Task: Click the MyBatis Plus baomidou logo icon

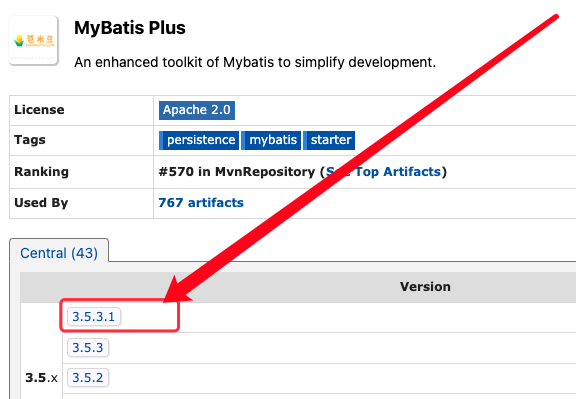Action: (x=33, y=40)
